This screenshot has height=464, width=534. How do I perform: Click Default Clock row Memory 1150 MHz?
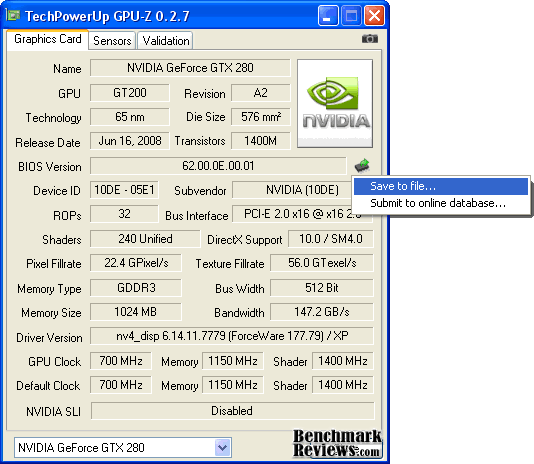[233, 385]
